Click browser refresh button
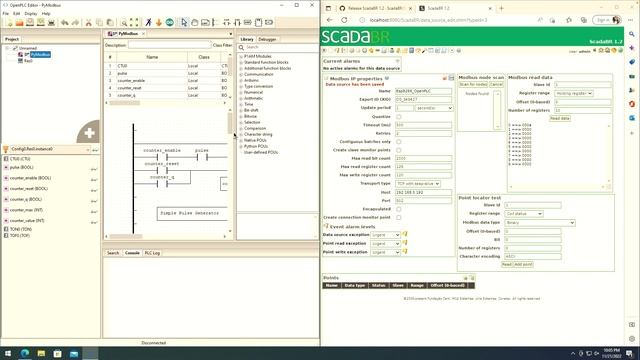The image size is (640, 360). (344, 20)
